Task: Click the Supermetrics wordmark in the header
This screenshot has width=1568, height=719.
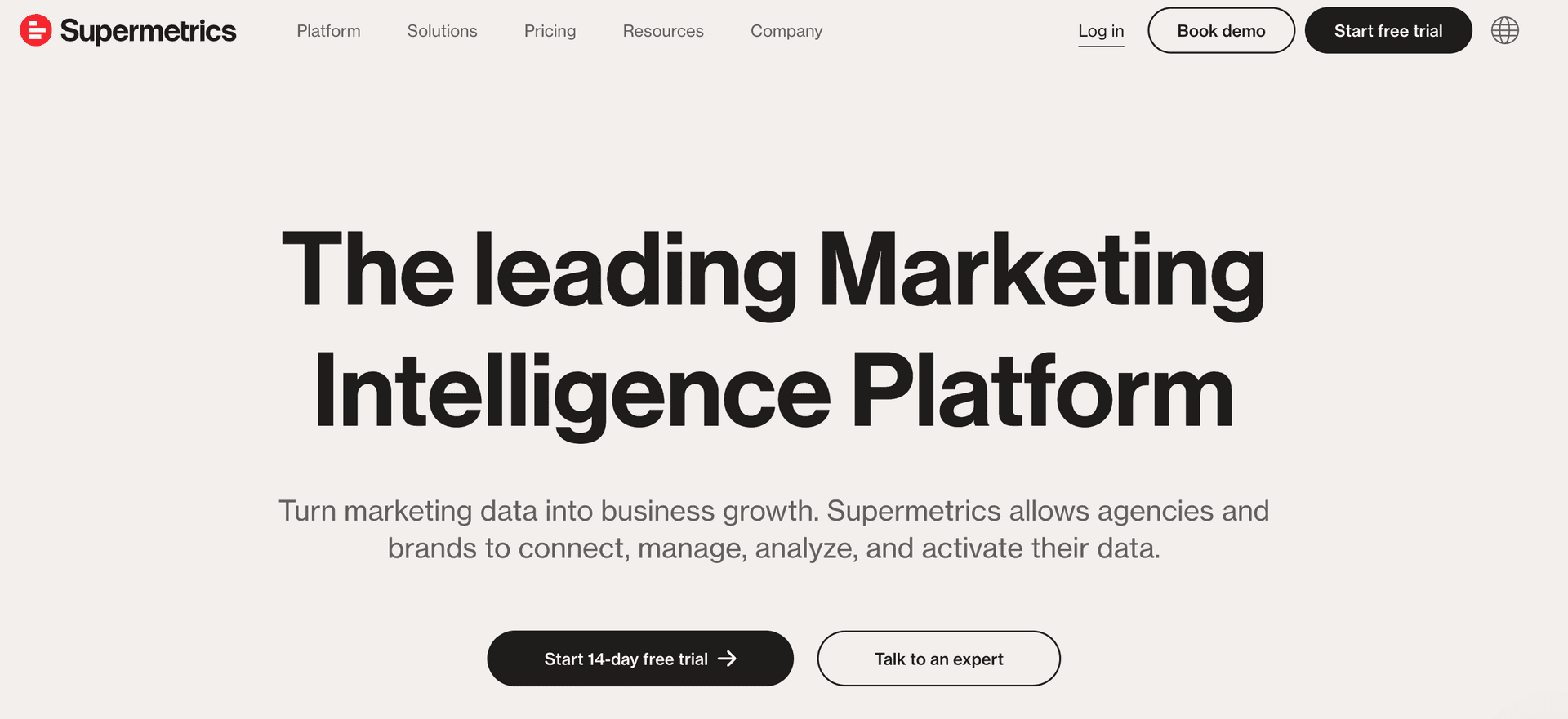Action: 148,31
